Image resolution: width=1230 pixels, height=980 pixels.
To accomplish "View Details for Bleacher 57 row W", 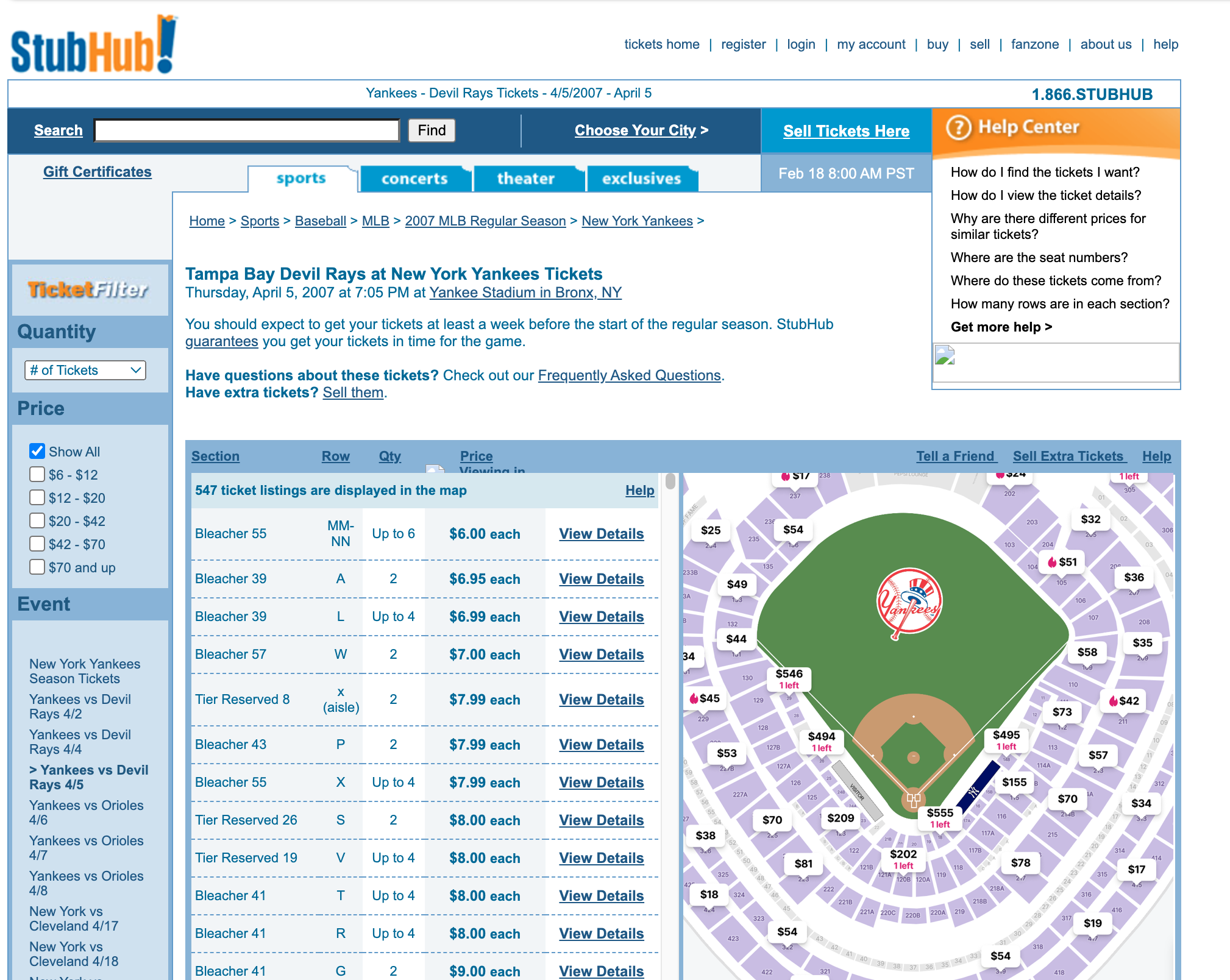I will 601,655.
